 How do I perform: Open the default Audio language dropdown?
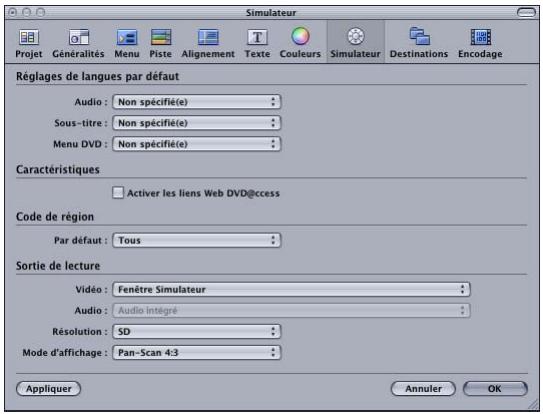point(196,102)
